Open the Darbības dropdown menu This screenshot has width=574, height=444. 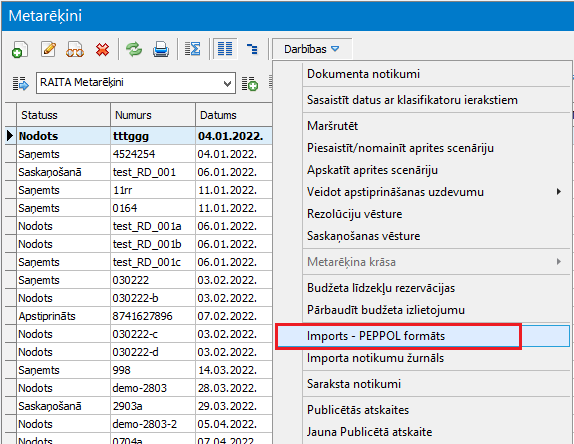312,49
